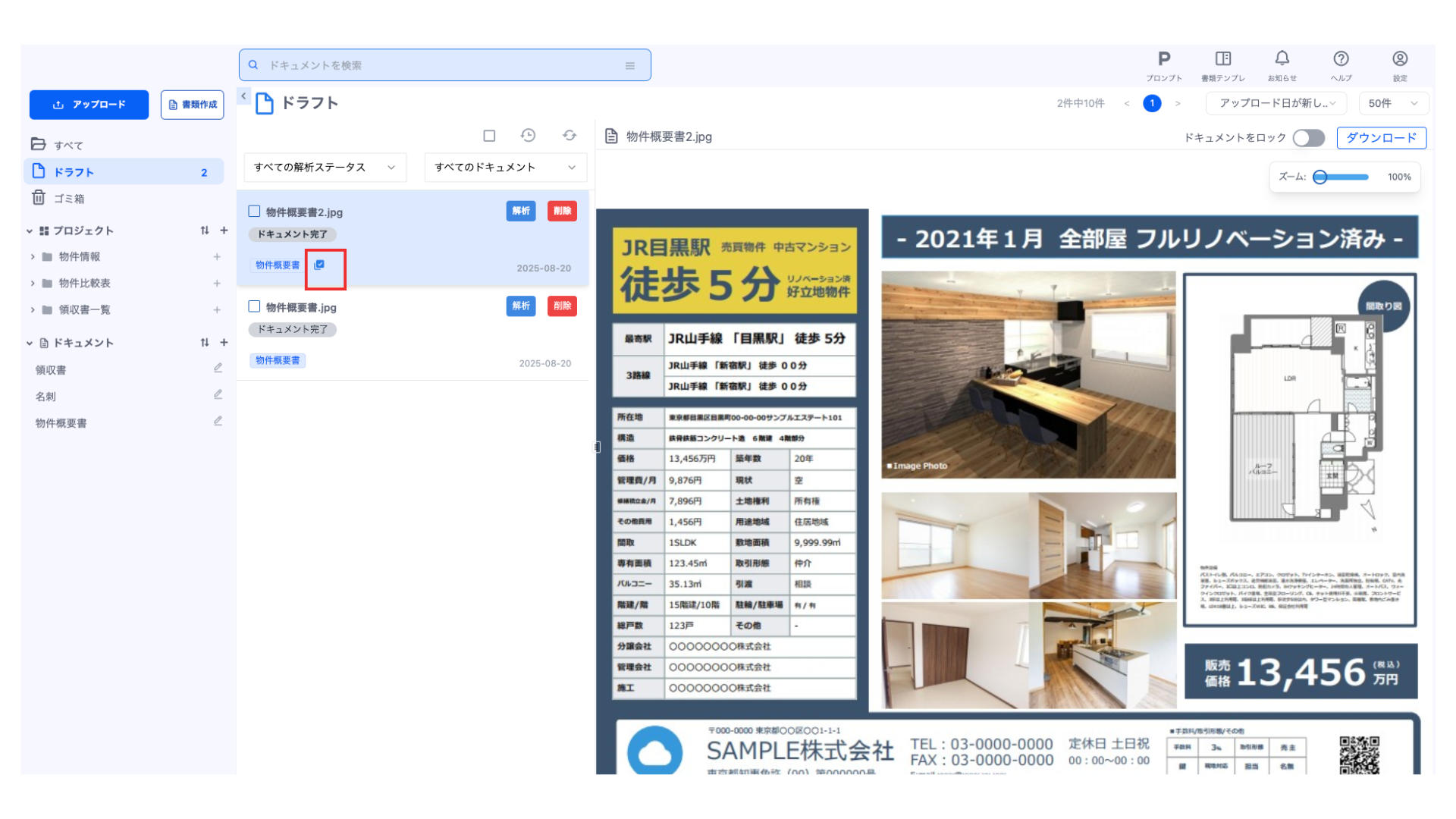Adjust the zoom slider handle
The width and height of the screenshot is (1456, 819).
1320,177
